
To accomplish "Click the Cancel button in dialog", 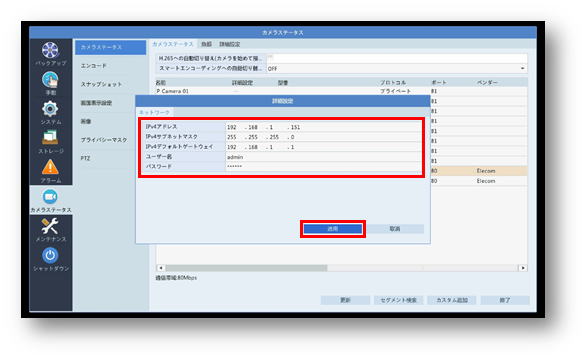I will tap(395, 229).
